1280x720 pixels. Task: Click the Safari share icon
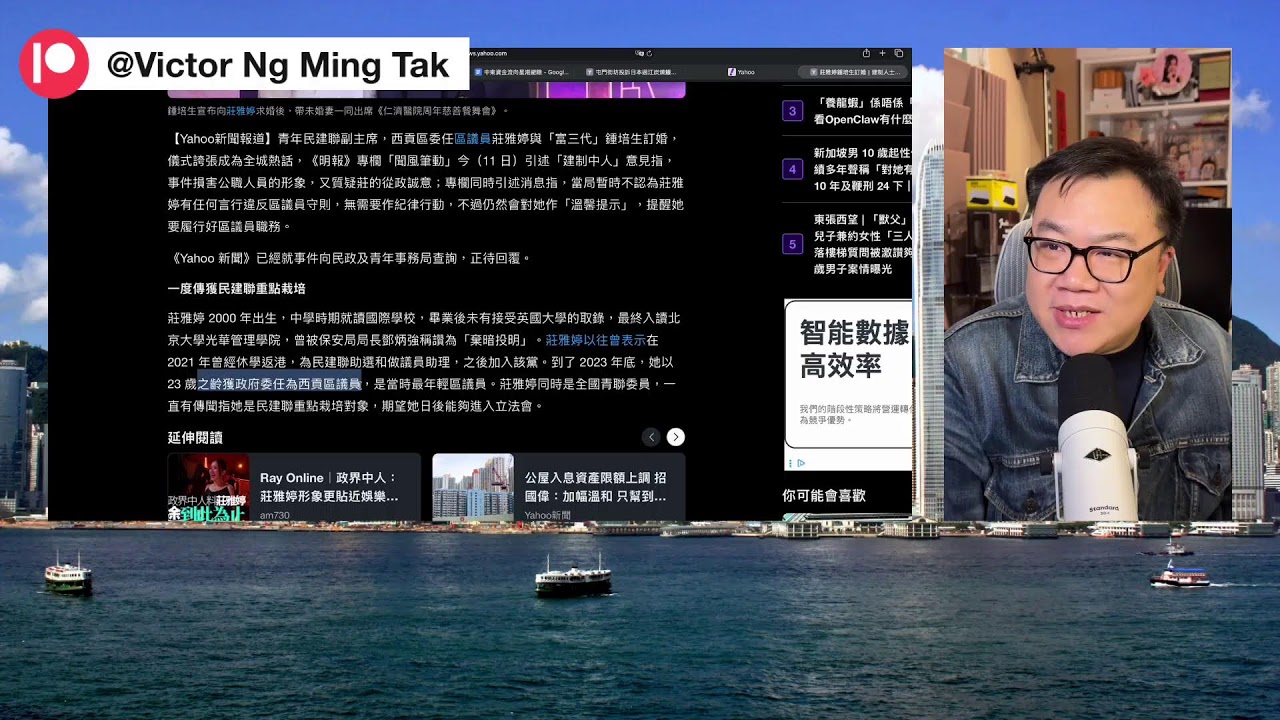[866, 53]
